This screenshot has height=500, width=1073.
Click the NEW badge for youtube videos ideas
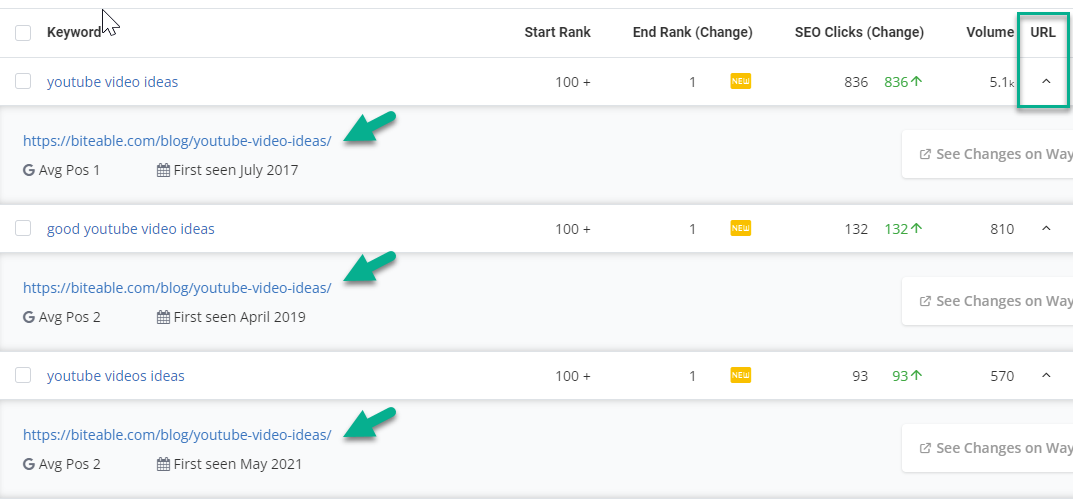740,376
